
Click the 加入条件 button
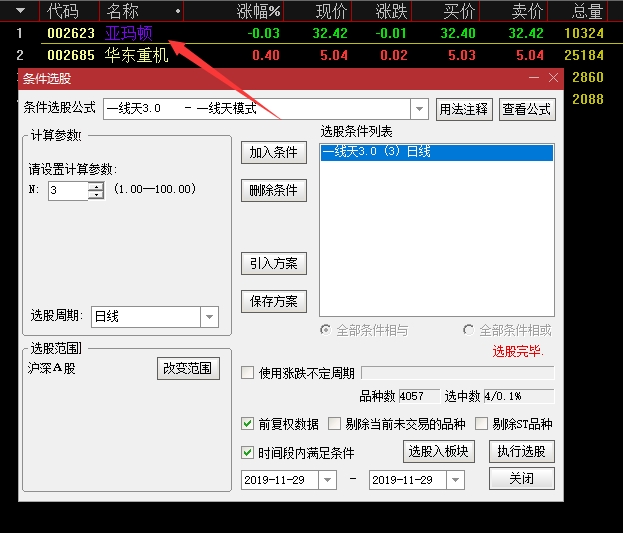[273, 153]
